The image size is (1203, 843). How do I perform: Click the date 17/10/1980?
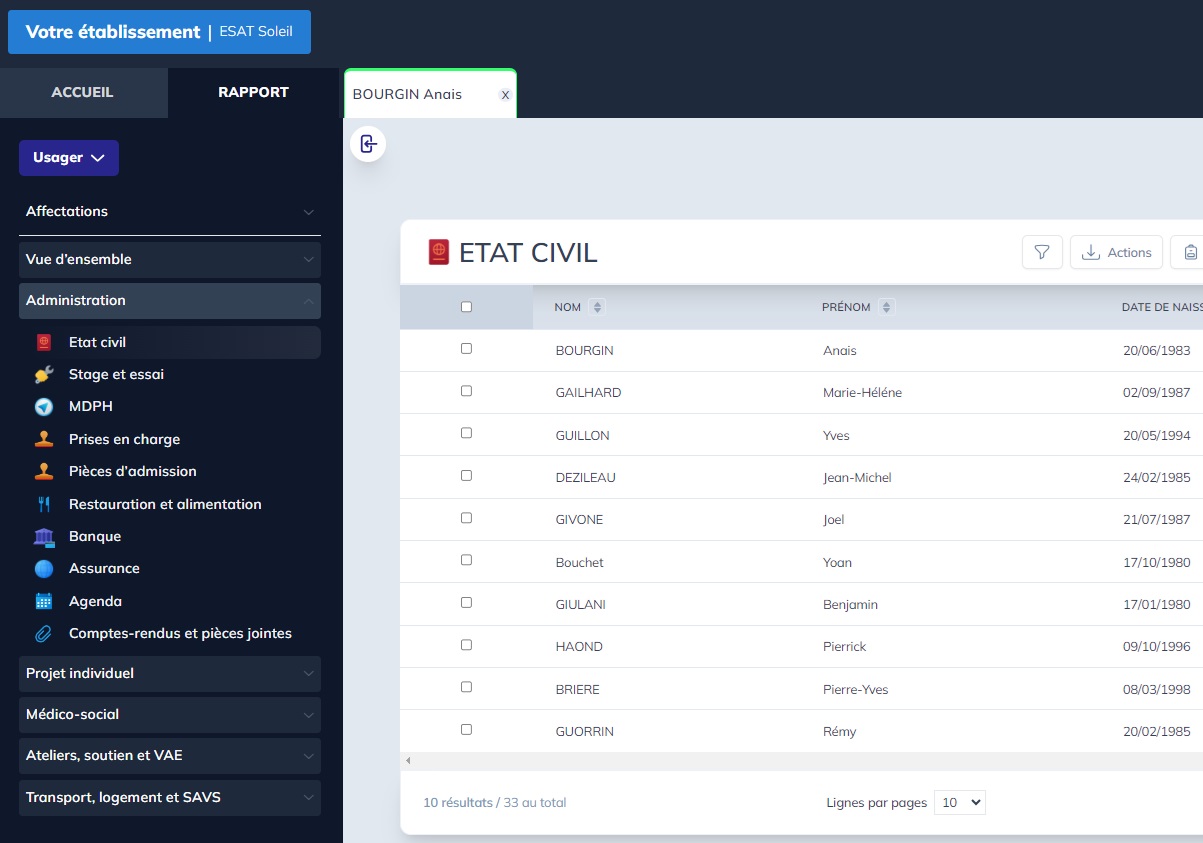[x=1157, y=562]
